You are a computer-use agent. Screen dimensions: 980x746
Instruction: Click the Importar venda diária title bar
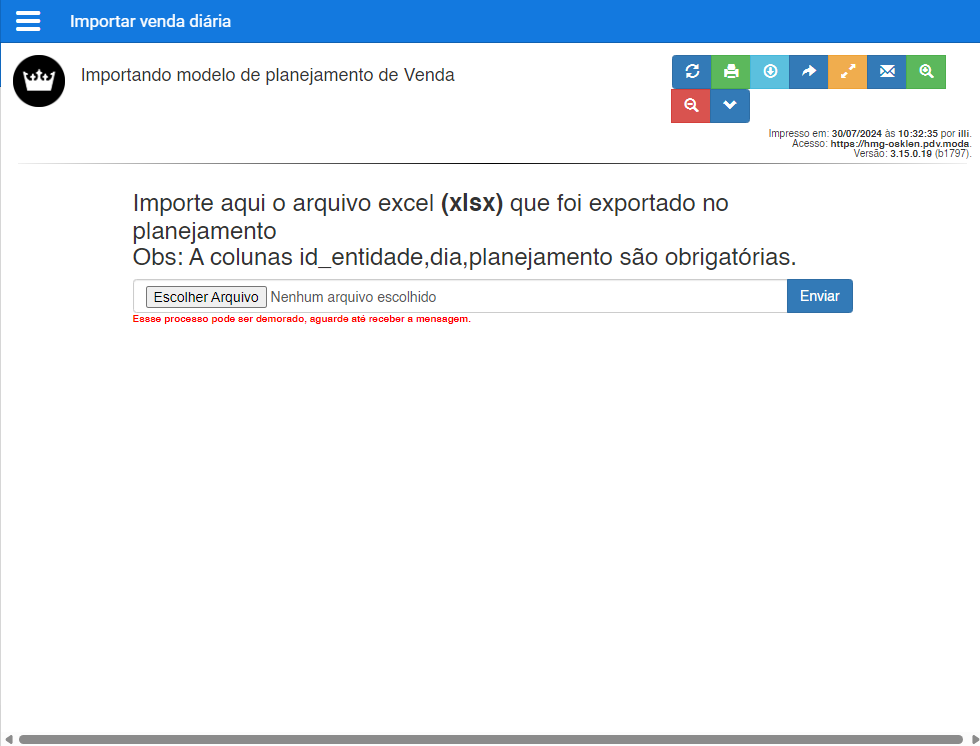click(151, 20)
